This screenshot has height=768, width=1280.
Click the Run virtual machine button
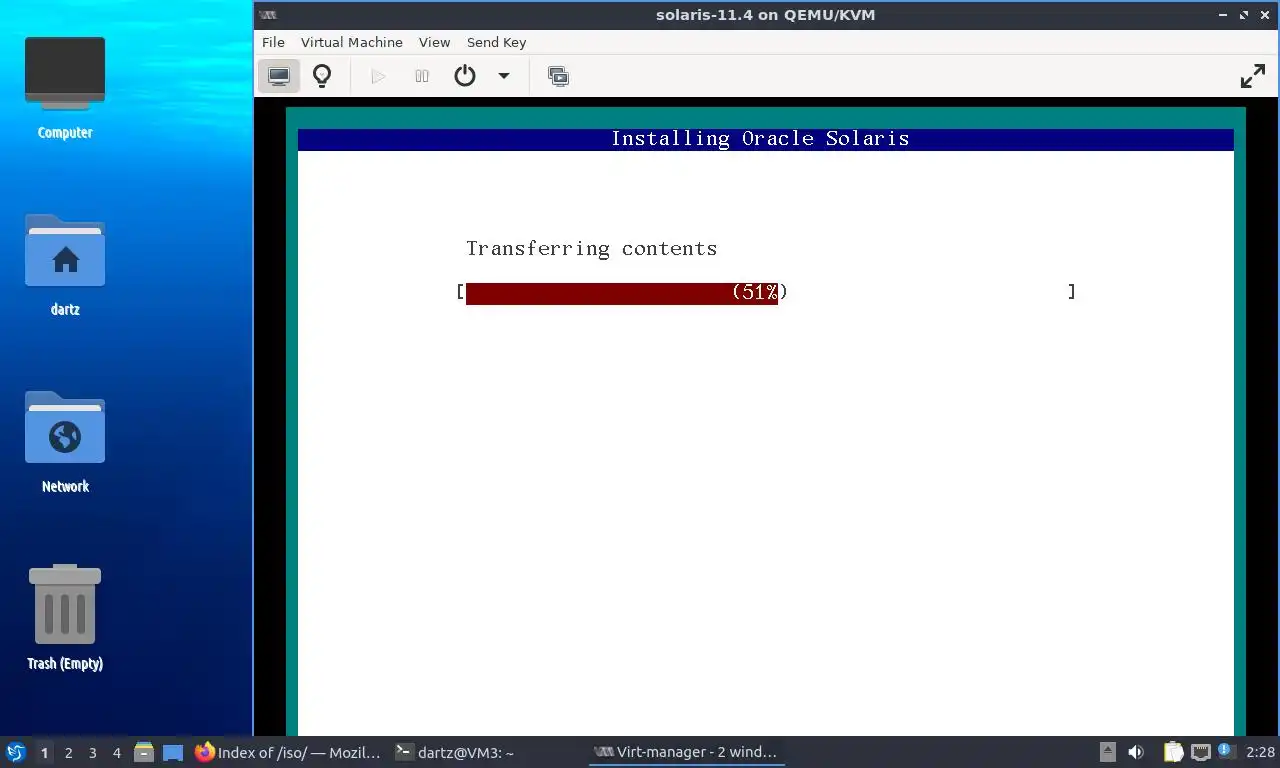pyautogui.click(x=378, y=76)
